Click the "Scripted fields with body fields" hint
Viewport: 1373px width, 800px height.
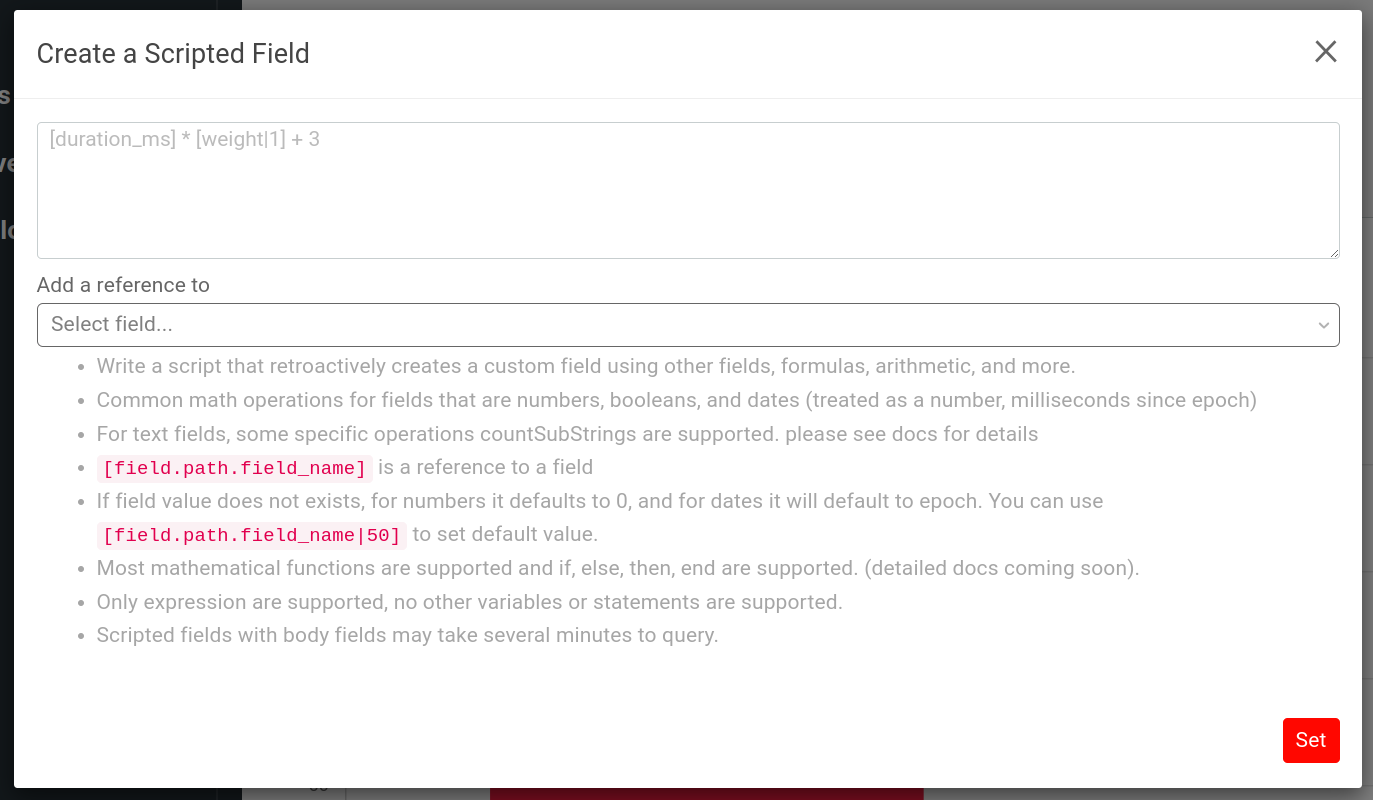point(407,635)
